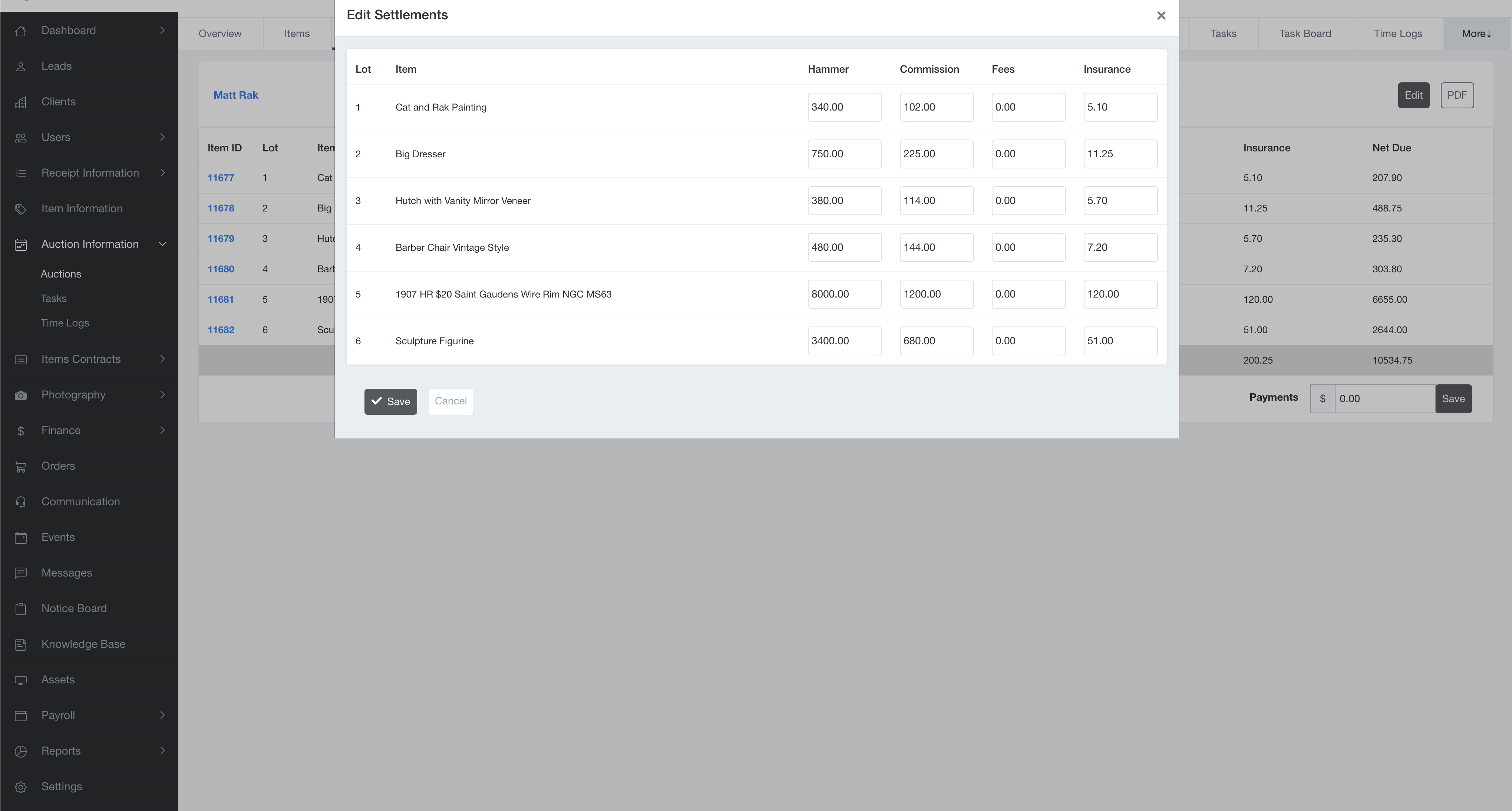Click the Communication headset icon
Screen dimensions: 1512x811
point(20,502)
